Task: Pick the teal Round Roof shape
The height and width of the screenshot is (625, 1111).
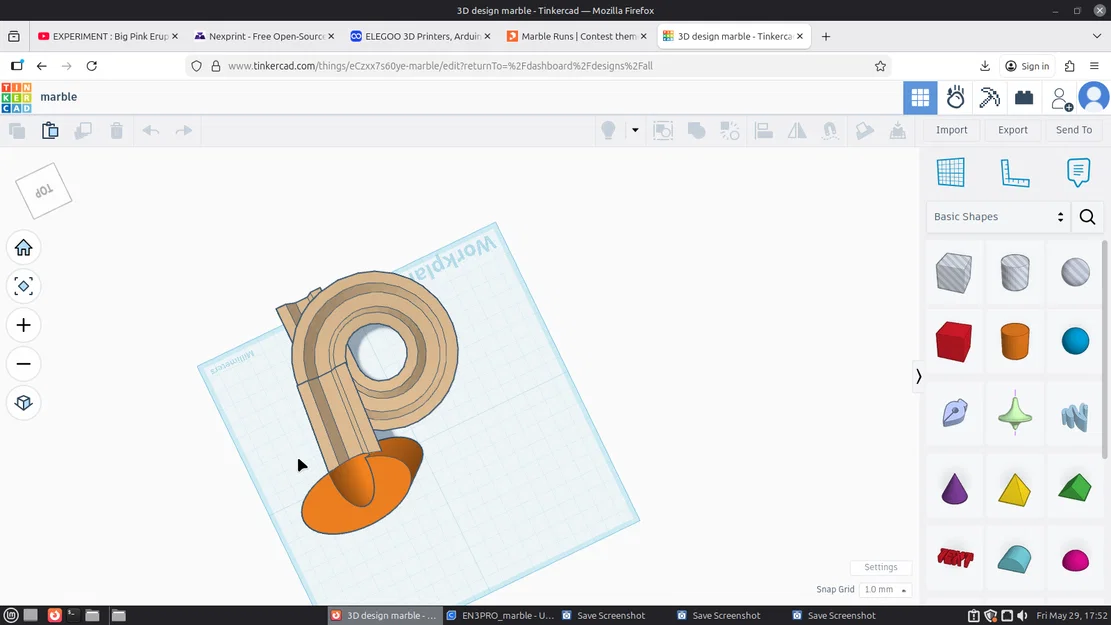Action: coord(1015,558)
